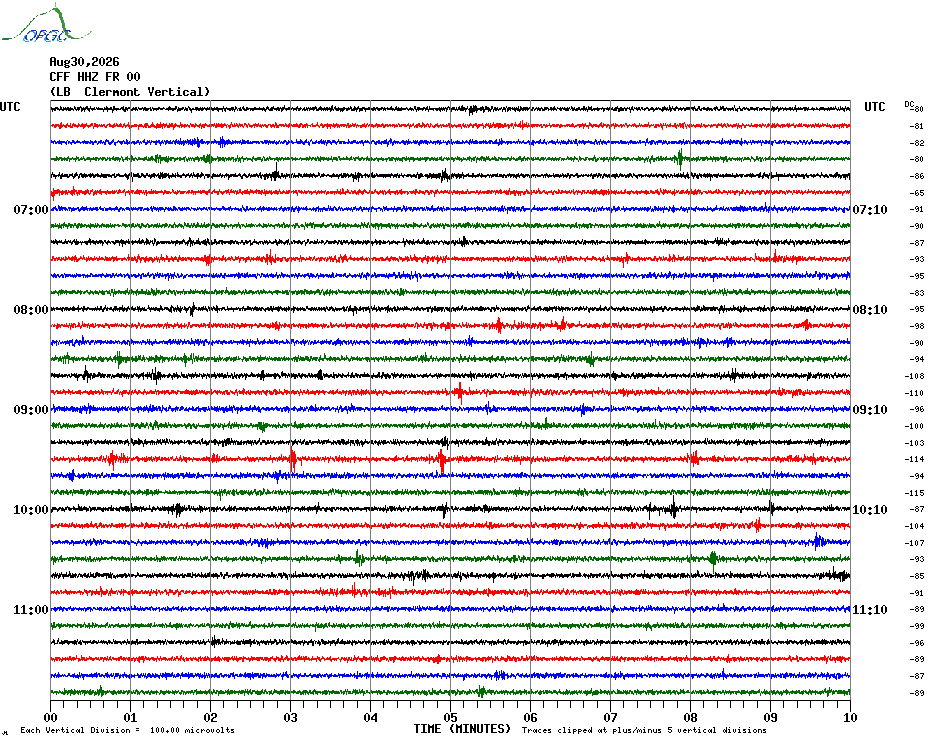Click the (LB Clermont Vertical) subtitle
Screen dimensions: 930x744
130,92
